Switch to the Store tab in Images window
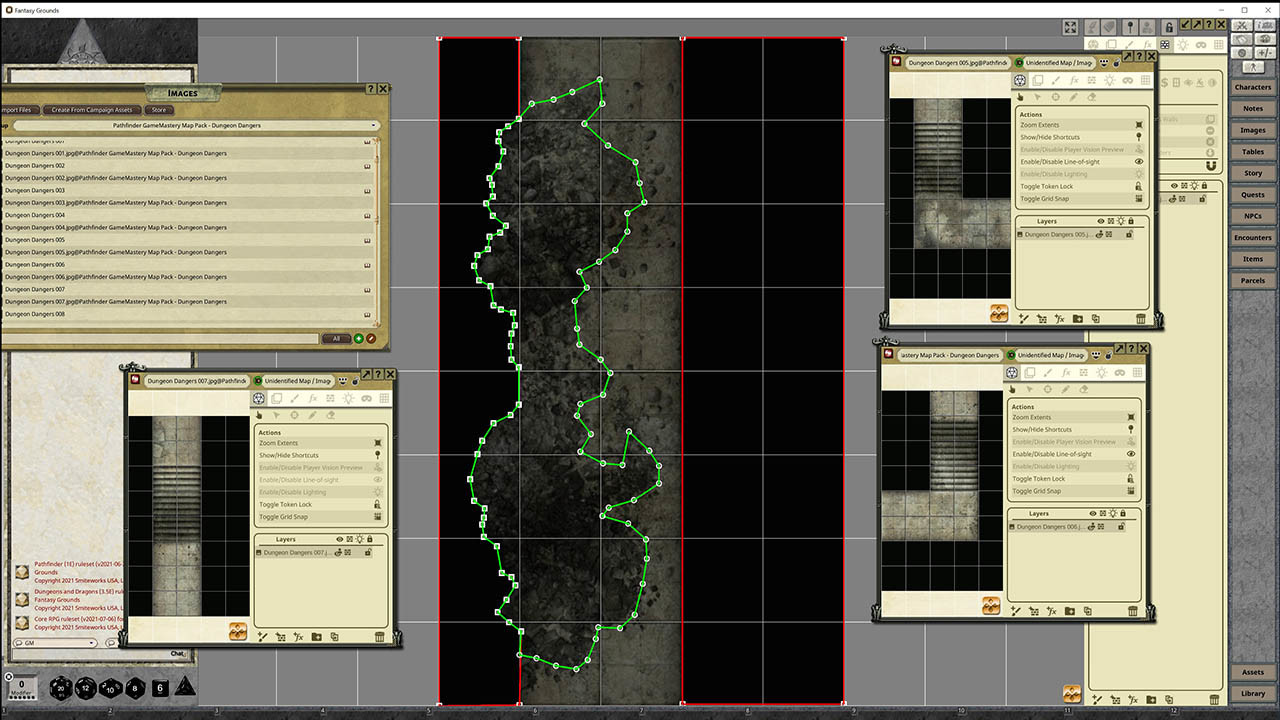This screenshot has height=720, width=1280. (x=158, y=110)
